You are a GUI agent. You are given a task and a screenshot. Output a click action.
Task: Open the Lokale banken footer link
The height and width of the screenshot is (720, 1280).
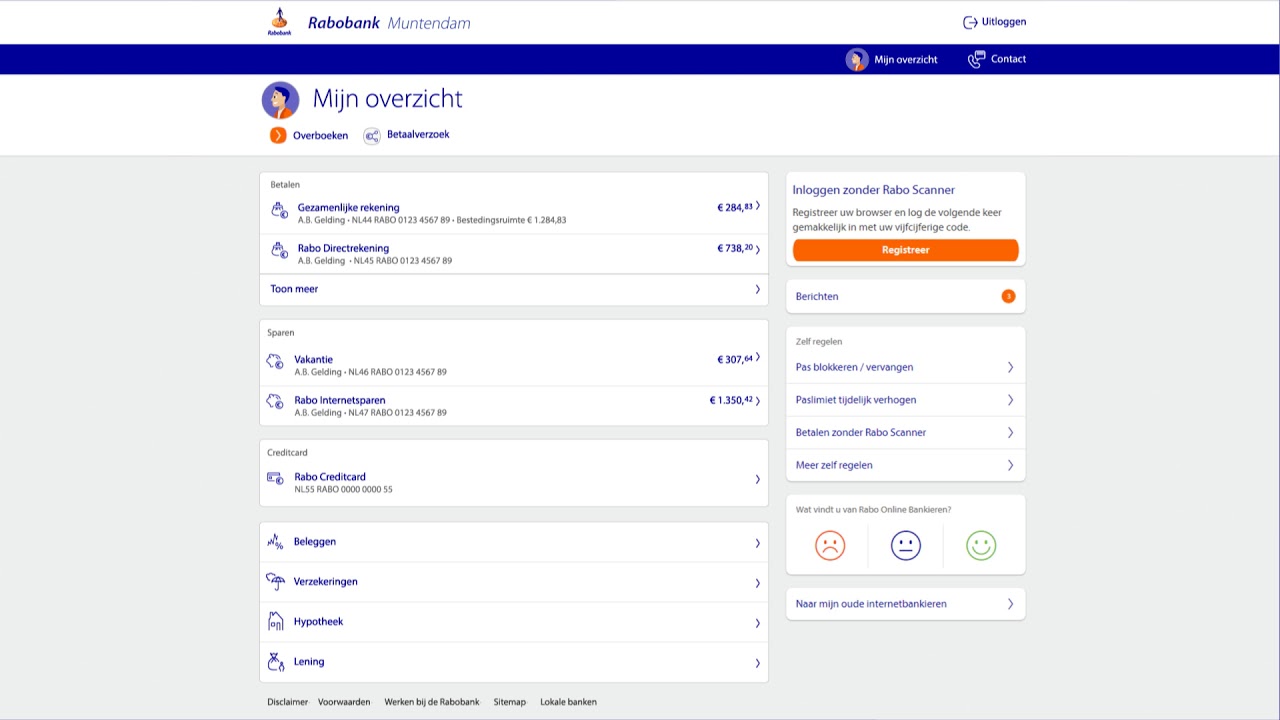(x=568, y=702)
